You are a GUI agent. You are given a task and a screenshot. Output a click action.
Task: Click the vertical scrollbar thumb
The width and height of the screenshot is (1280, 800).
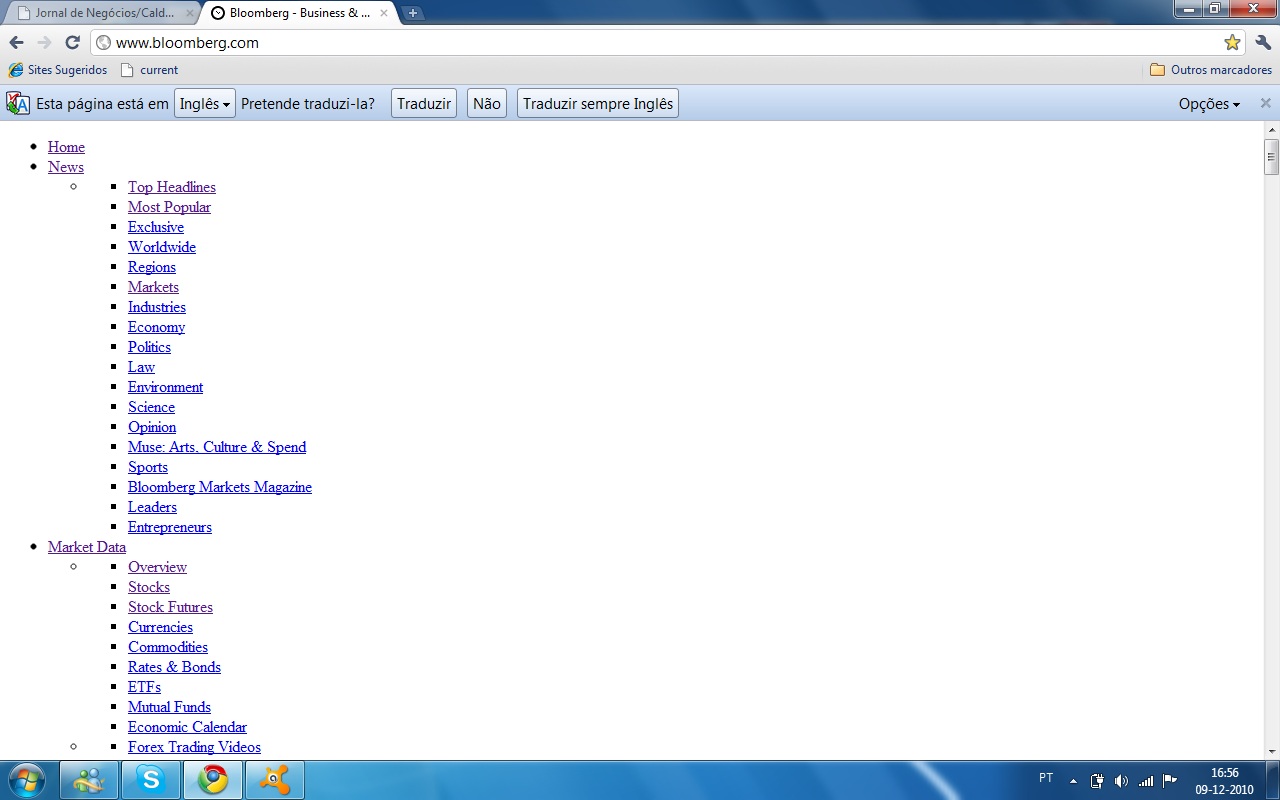(1272, 157)
